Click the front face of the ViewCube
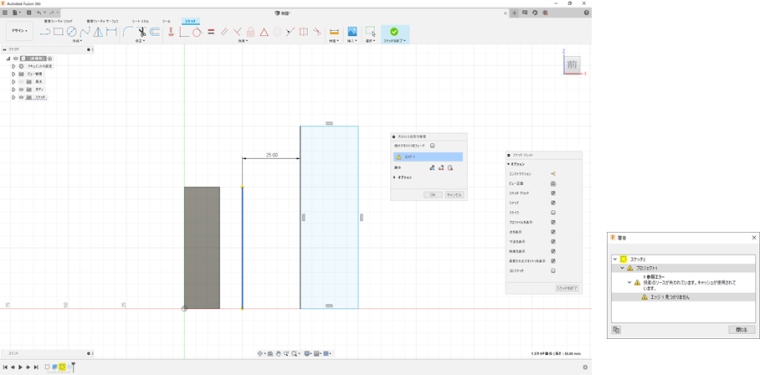This screenshot has height=375, width=760. pyautogui.click(x=572, y=64)
